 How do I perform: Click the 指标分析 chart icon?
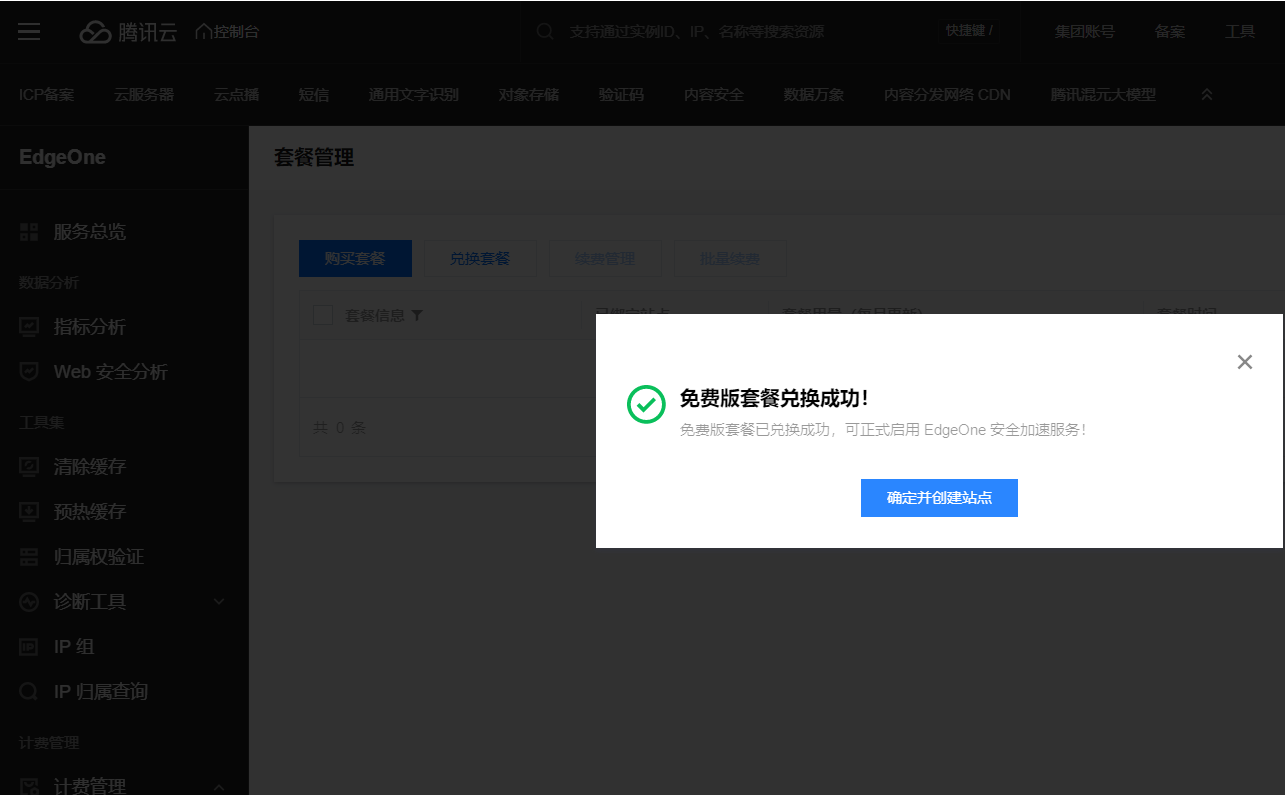[29, 327]
